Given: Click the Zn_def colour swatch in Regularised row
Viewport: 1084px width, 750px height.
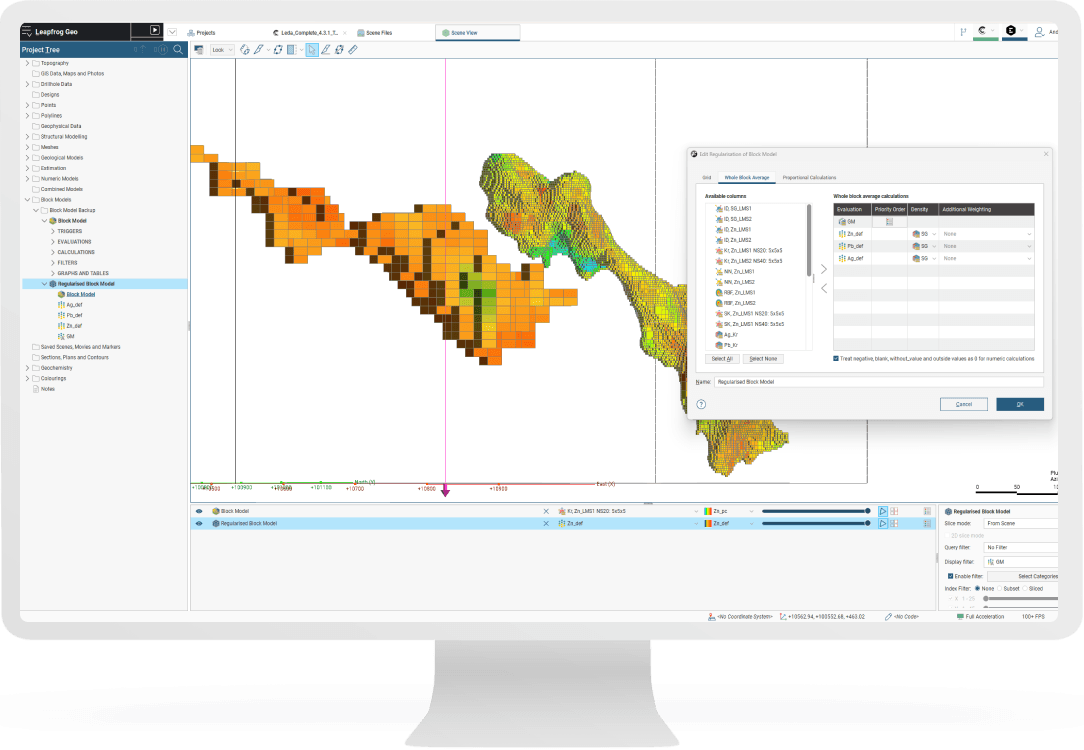Looking at the screenshot, I should pos(708,524).
